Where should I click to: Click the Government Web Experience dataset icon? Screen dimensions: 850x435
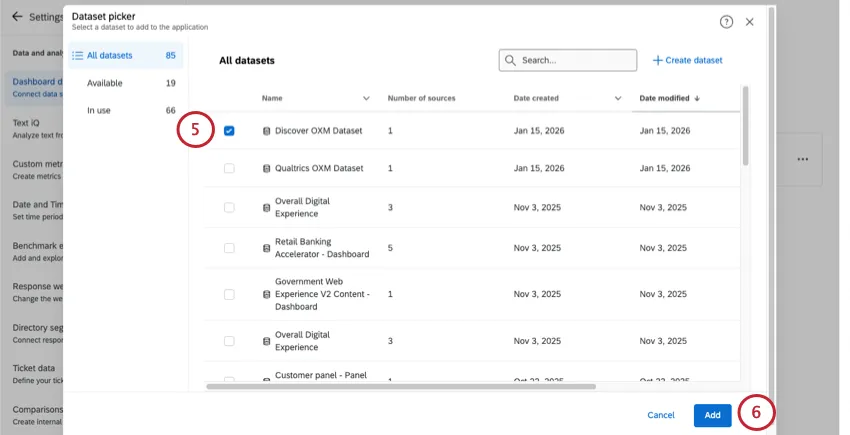coord(267,294)
